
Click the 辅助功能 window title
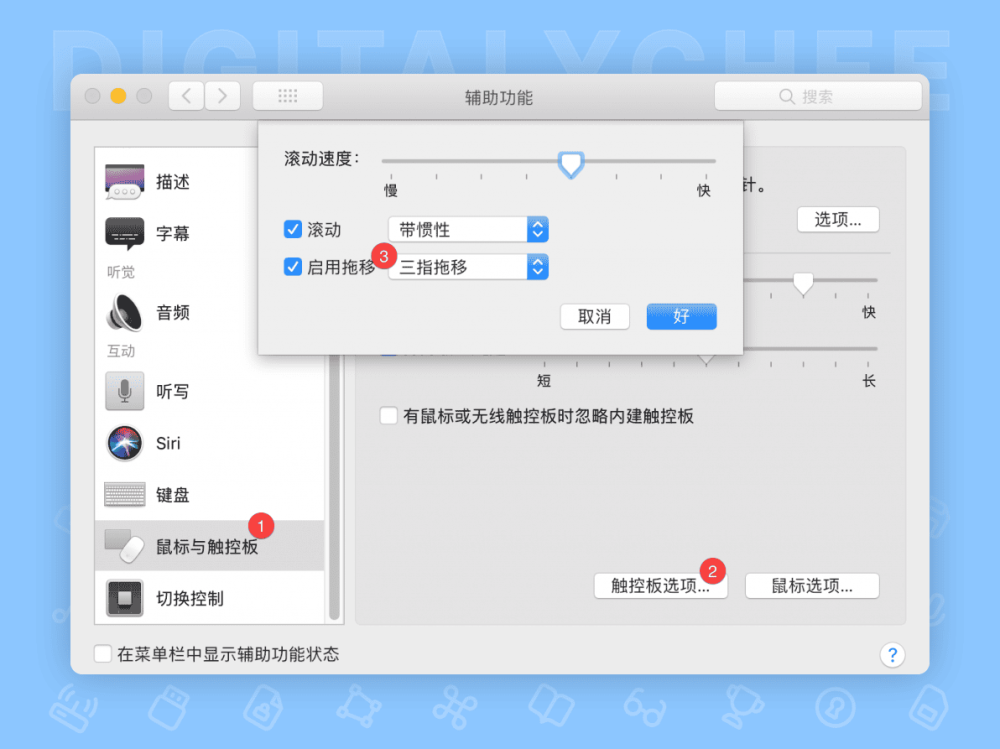(x=499, y=98)
